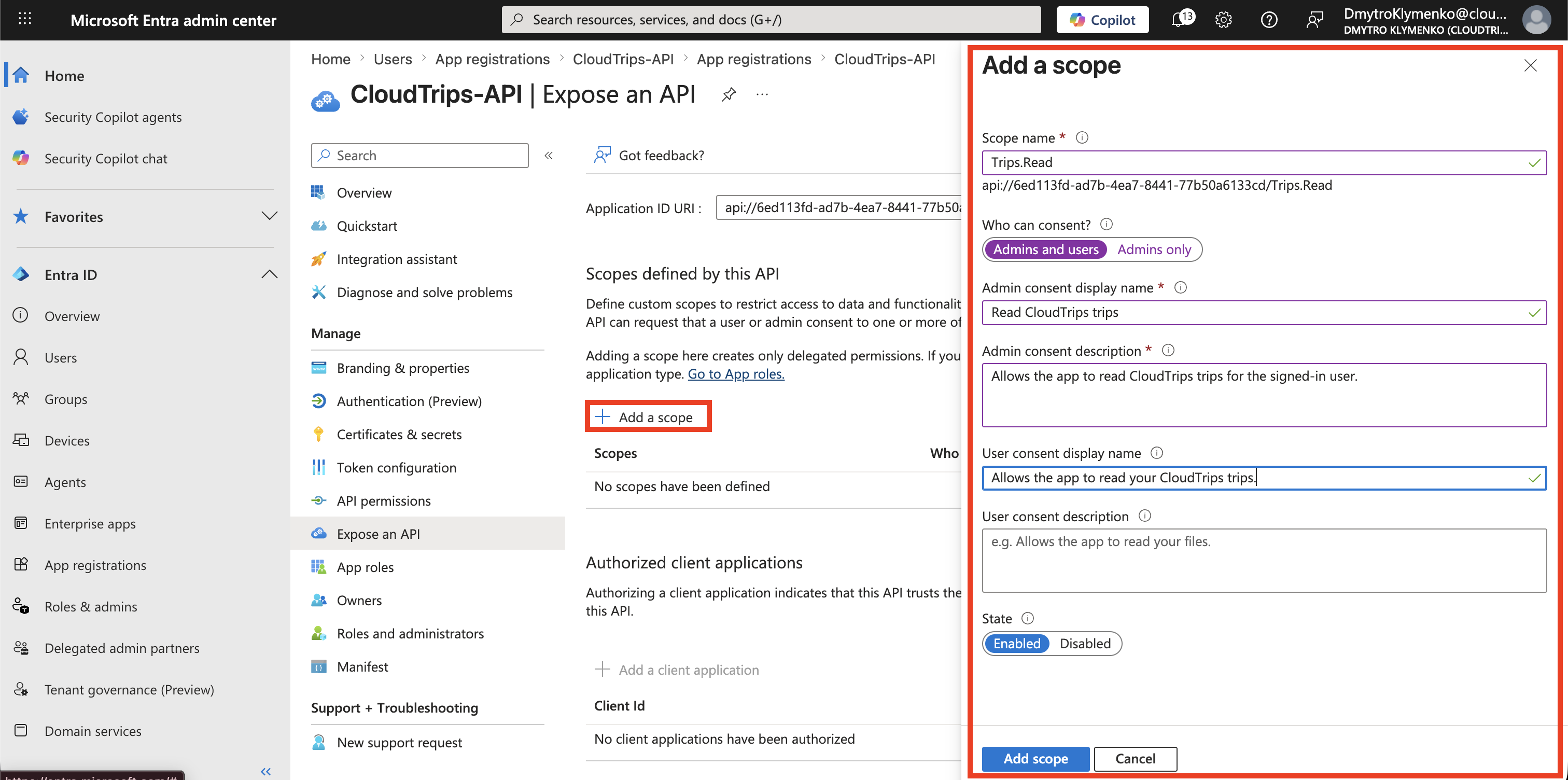The width and height of the screenshot is (1568, 780).
Task: Click the Domain services icon
Action: (x=21, y=730)
